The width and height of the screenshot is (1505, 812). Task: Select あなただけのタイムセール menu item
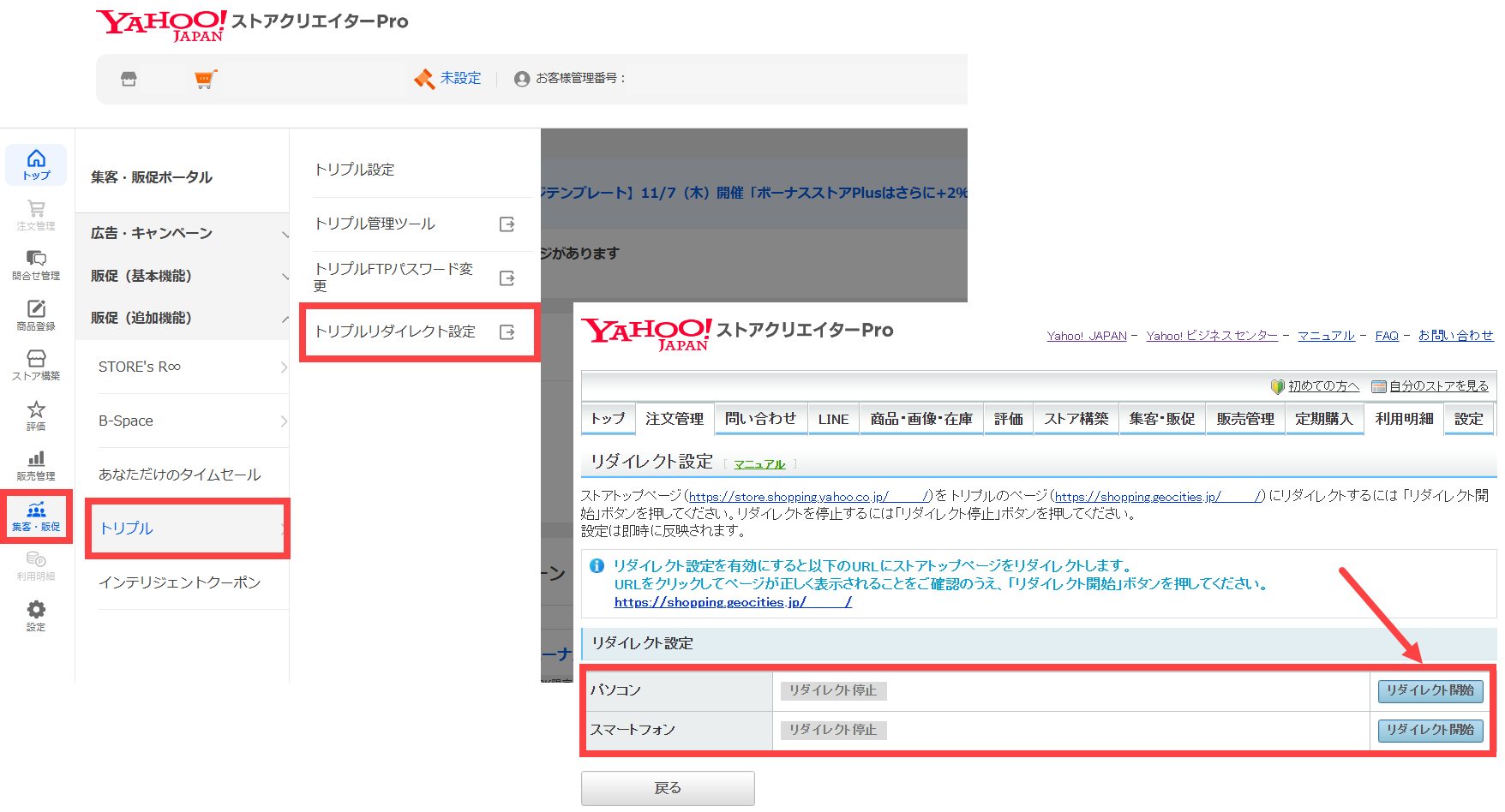tap(179, 475)
